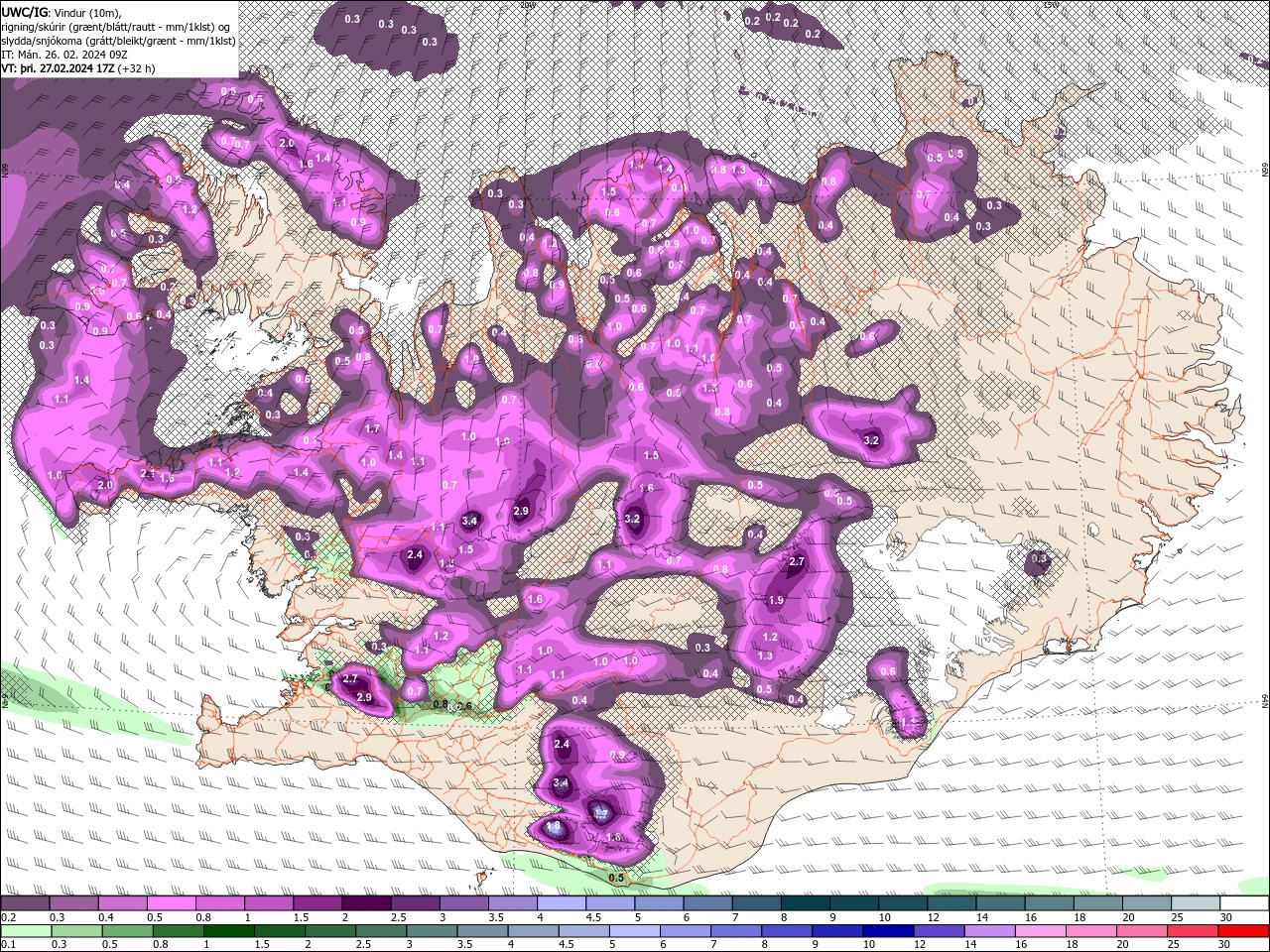Pick the darkest purple 2 swatch in upper legend row
1270x952 pixels.
(x=366, y=903)
